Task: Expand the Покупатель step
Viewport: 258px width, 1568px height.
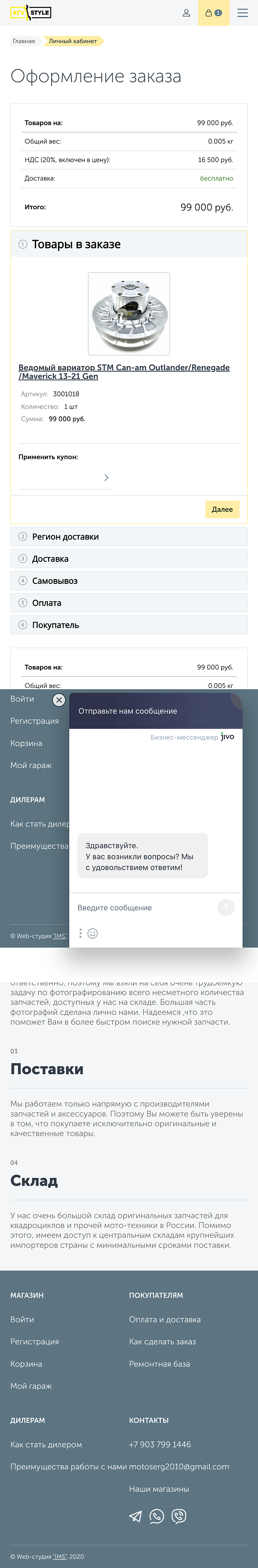Action: pos(129,625)
